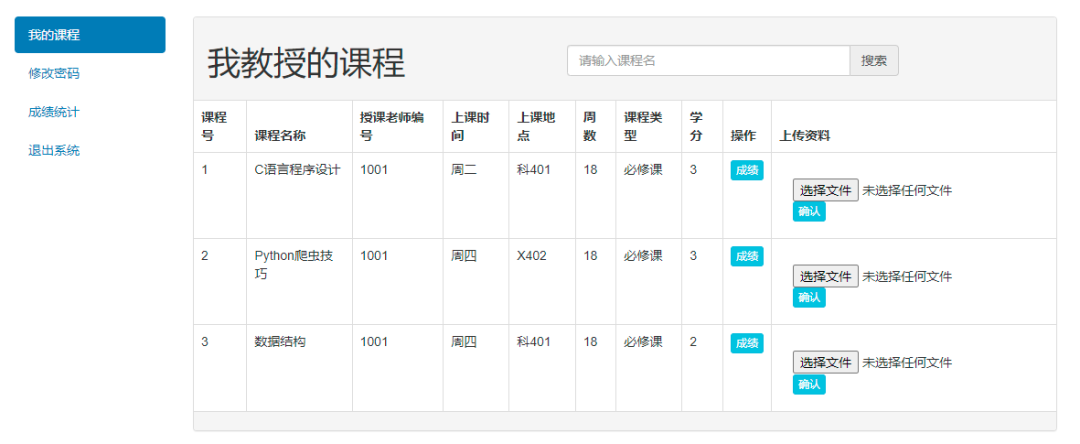This screenshot has width=1080, height=444.
Task: Focus the 请输入课程名 search field
Action: coord(708,61)
